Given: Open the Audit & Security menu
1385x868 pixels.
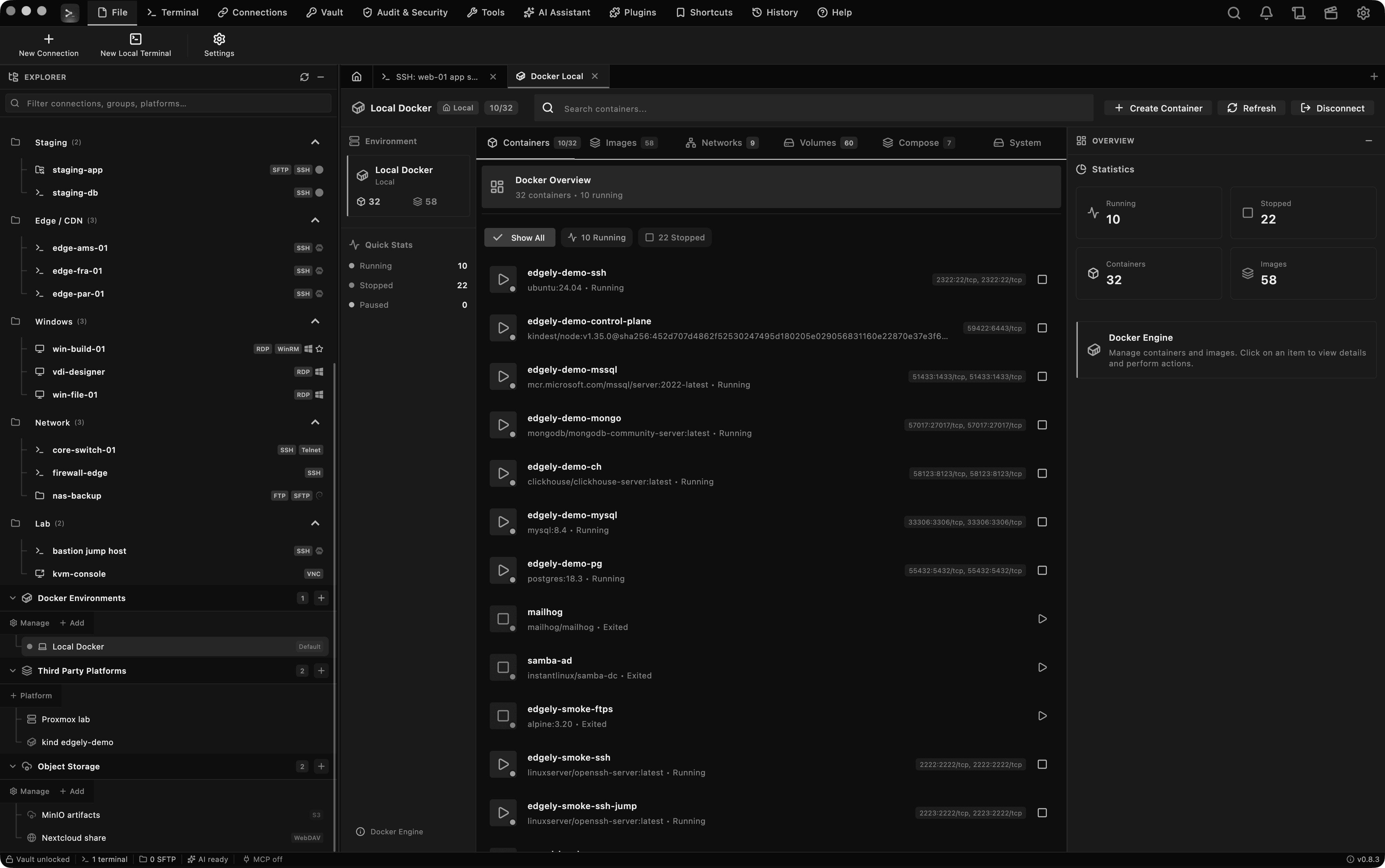Looking at the screenshot, I should pos(405,13).
